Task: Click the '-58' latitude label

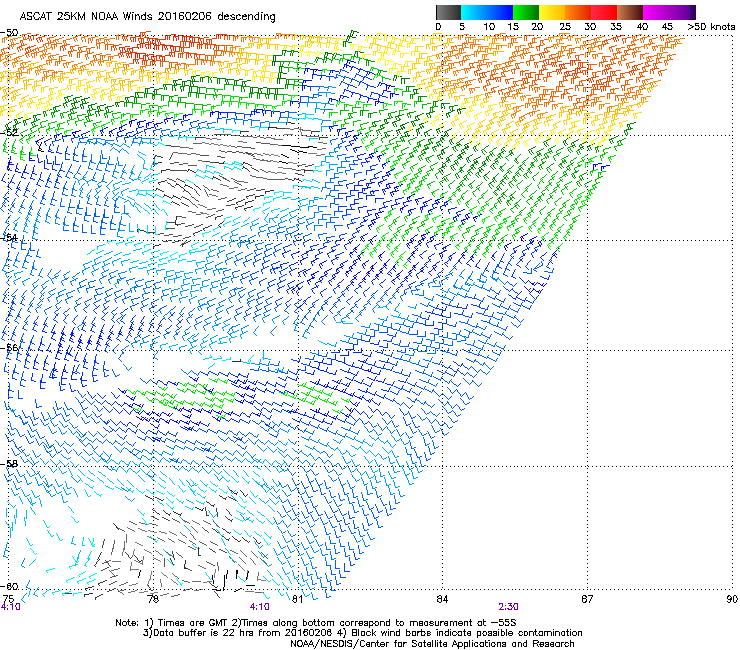Action: (9, 464)
